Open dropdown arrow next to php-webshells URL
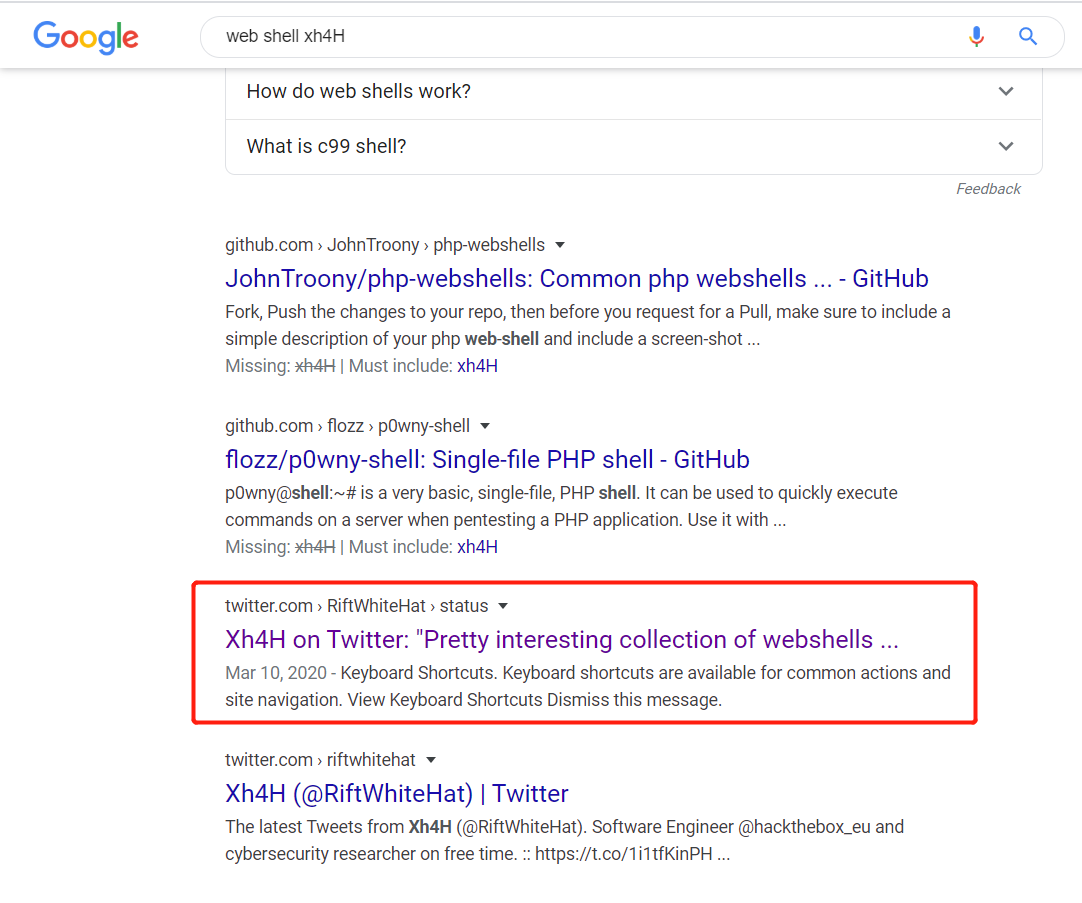Screen dimensions: 1082x903 (560, 245)
